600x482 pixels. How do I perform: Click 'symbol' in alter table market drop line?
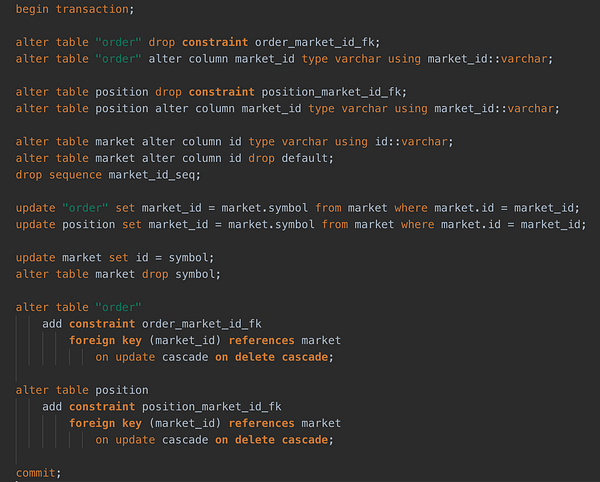click(195, 274)
